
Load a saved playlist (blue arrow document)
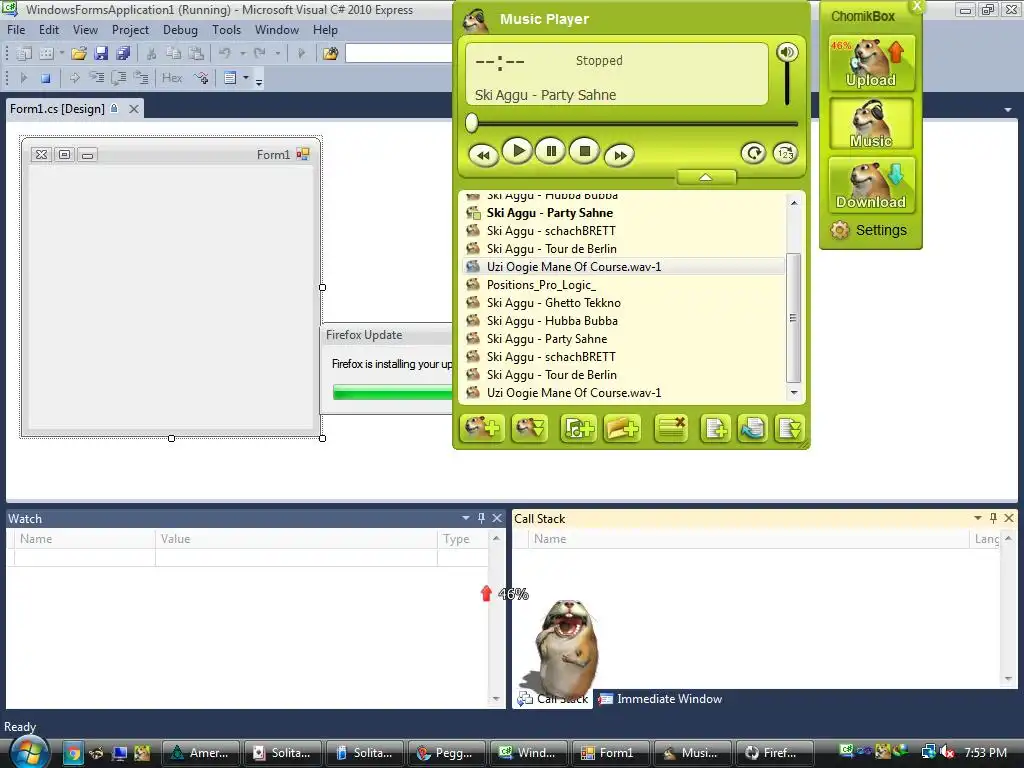pyautogui.click(x=752, y=428)
